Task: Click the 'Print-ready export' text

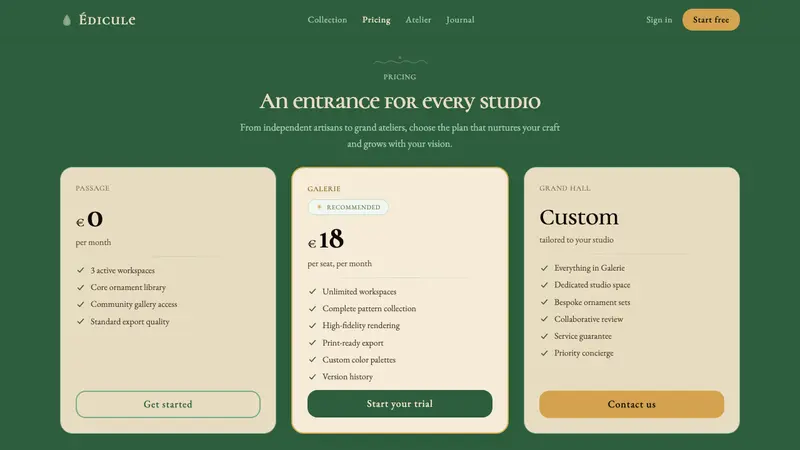Action: pos(353,343)
